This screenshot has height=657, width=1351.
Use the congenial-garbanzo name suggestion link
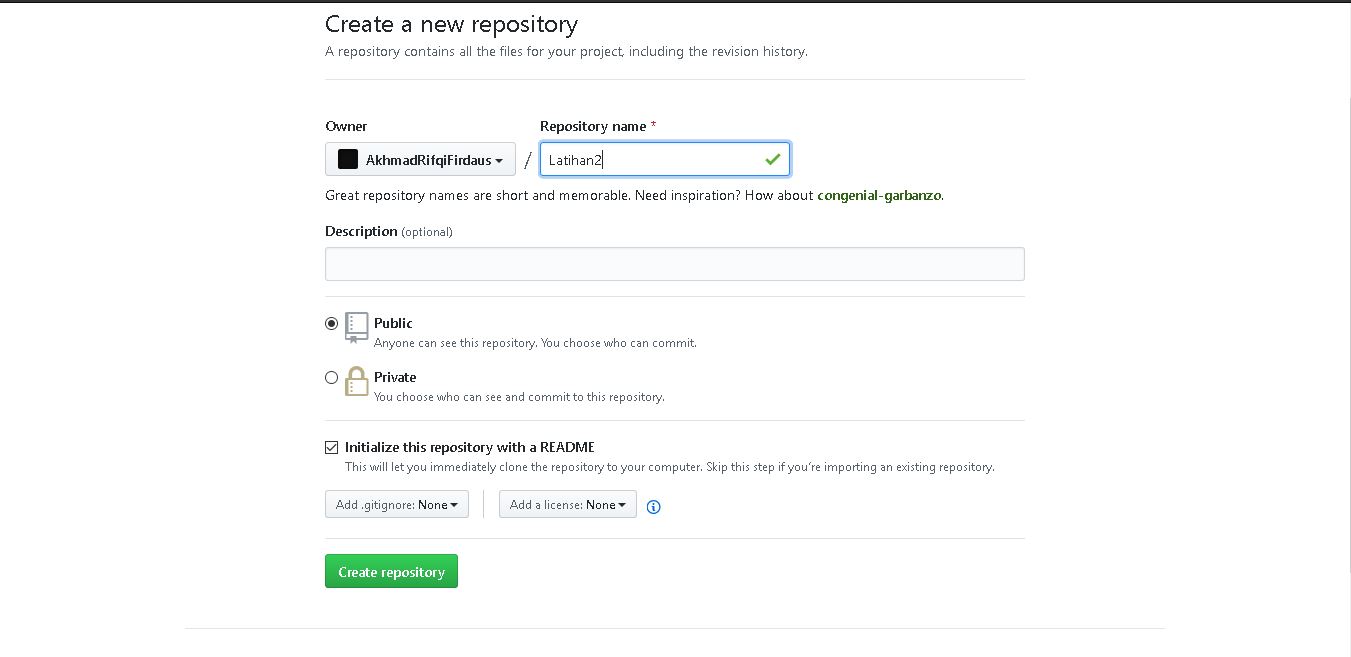coord(879,195)
